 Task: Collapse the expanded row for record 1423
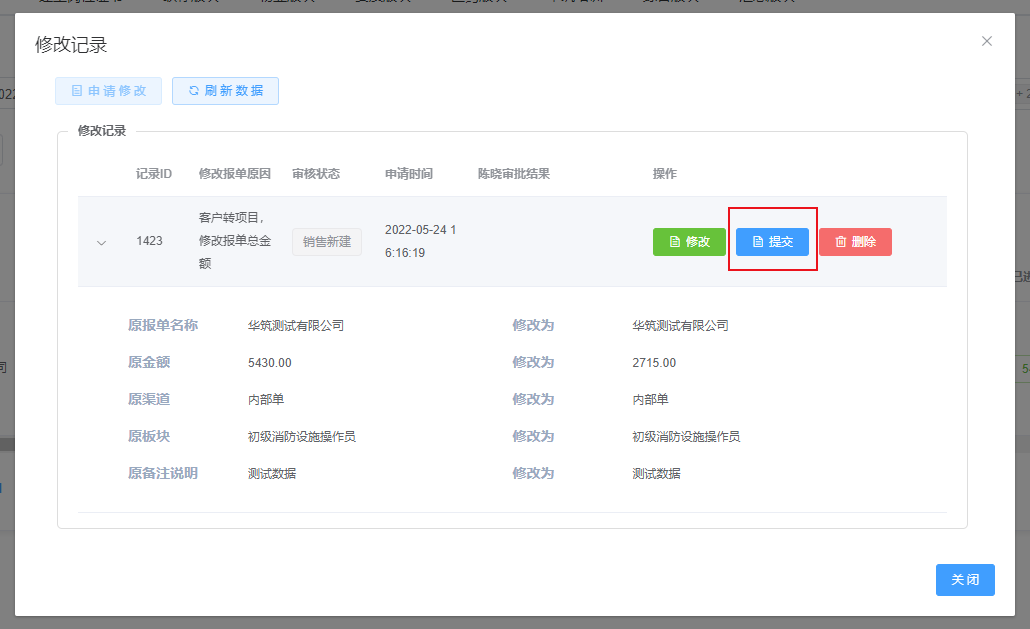pyautogui.click(x=101, y=242)
